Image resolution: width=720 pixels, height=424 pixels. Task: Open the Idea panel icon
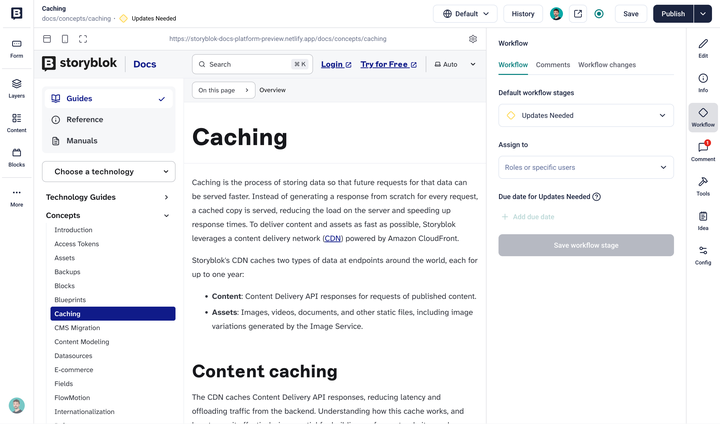(703, 220)
